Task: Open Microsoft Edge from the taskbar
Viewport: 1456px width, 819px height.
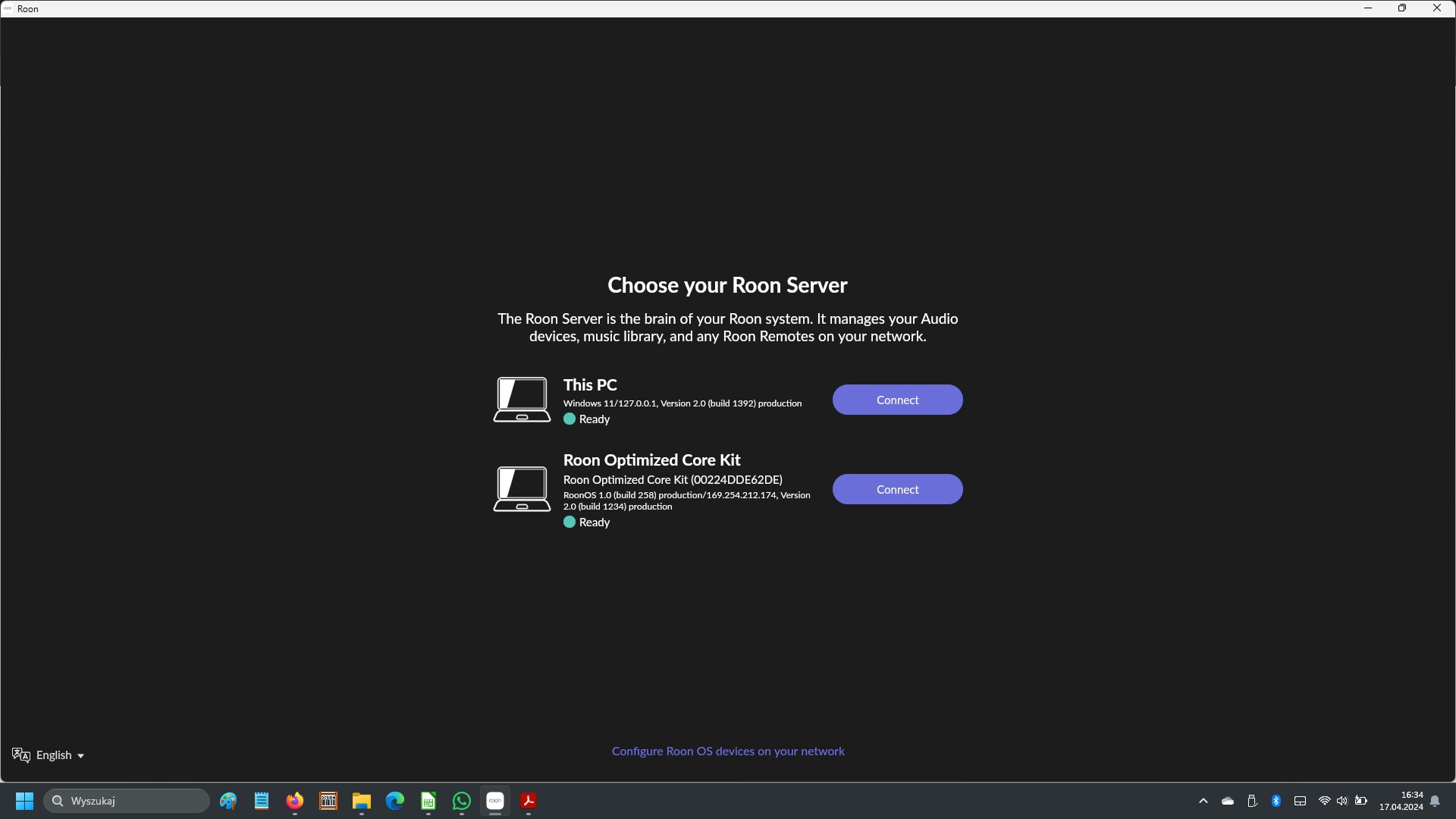Action: point(395,801)
